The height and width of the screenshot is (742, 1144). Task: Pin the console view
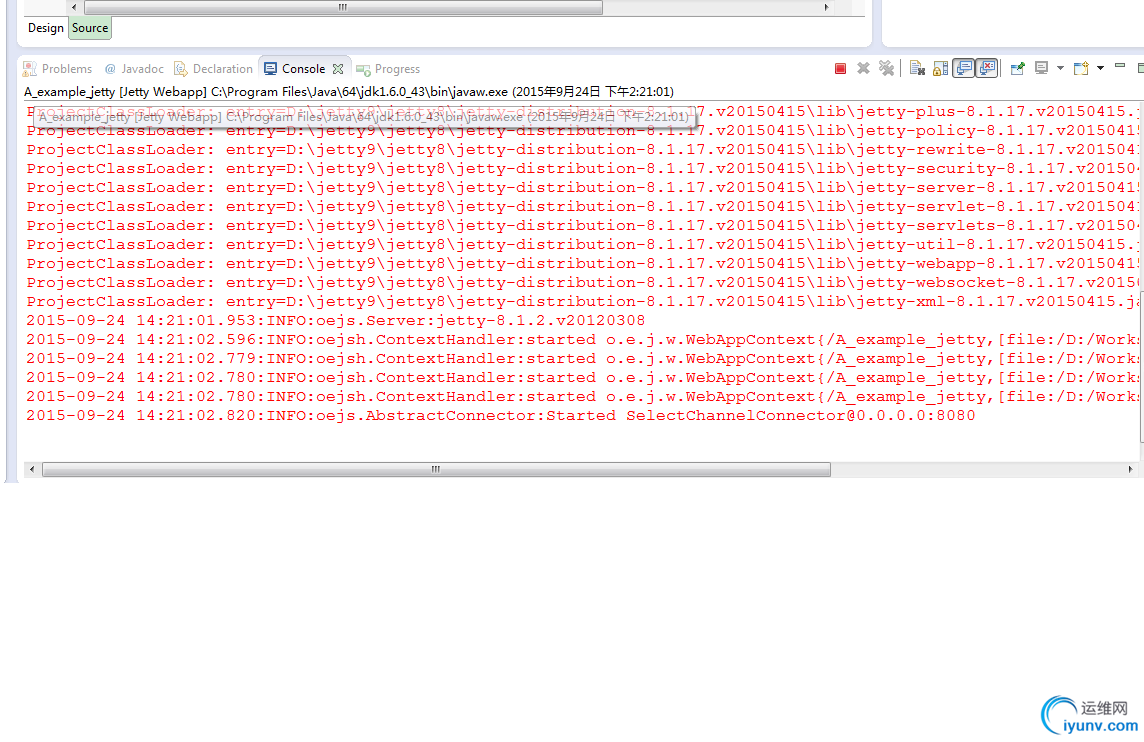(x=1017, y=69)
